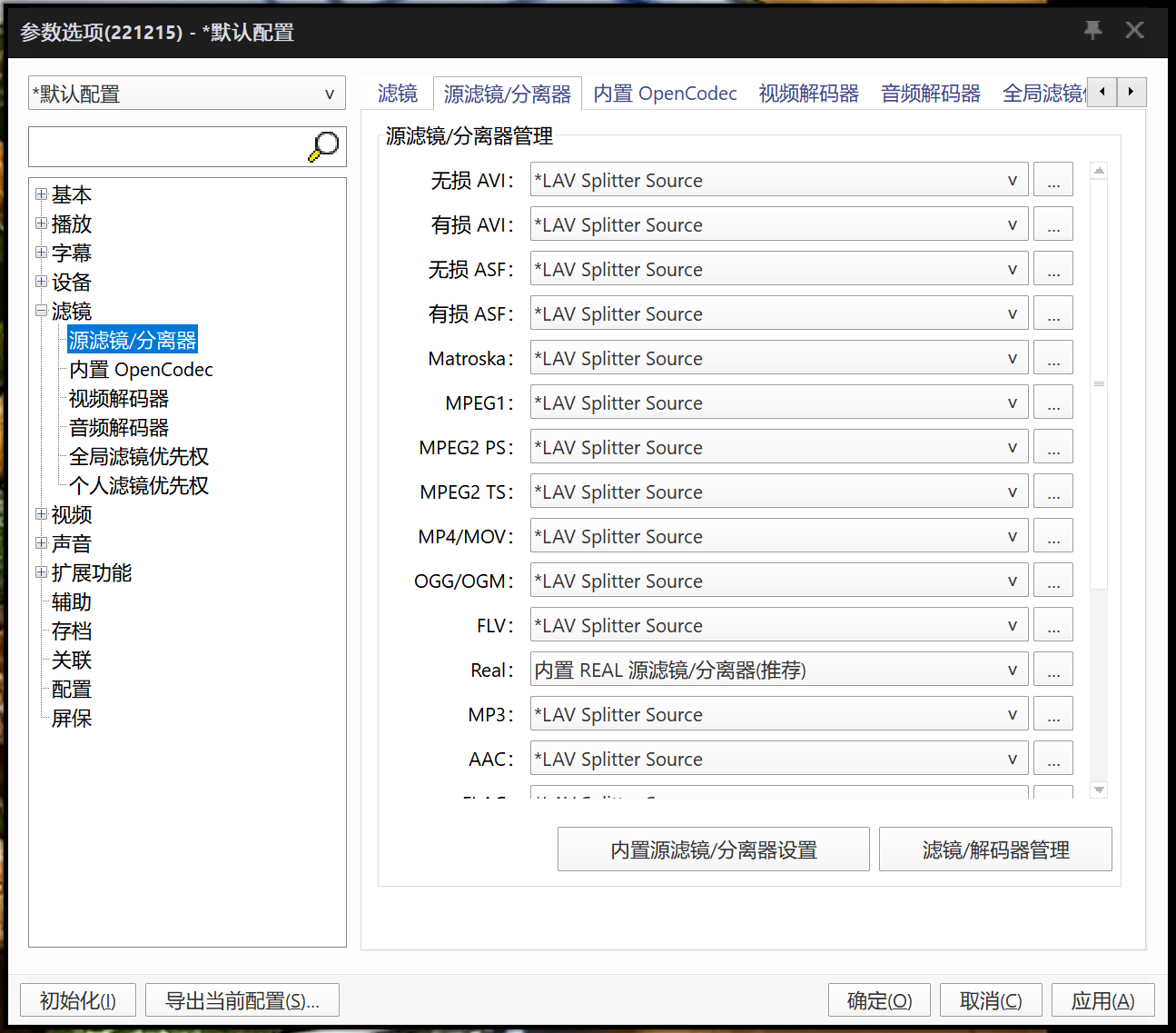Screen dimensions: 1176x1033
Task: Click the left tab scroll arrow
Action: click(x=1102, y=92)
